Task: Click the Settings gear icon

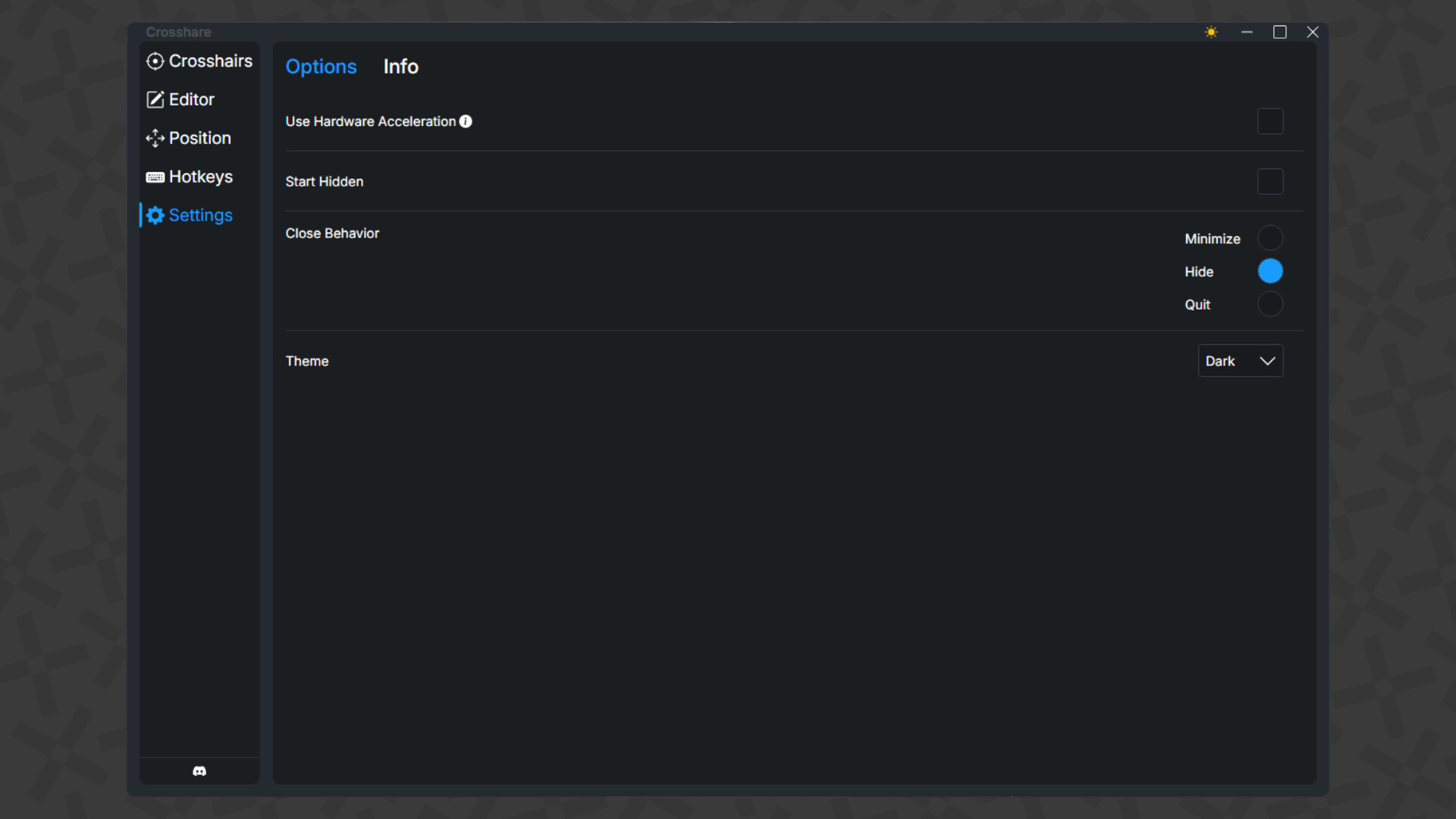Action: pyautogui.click(x=155, y=215)
